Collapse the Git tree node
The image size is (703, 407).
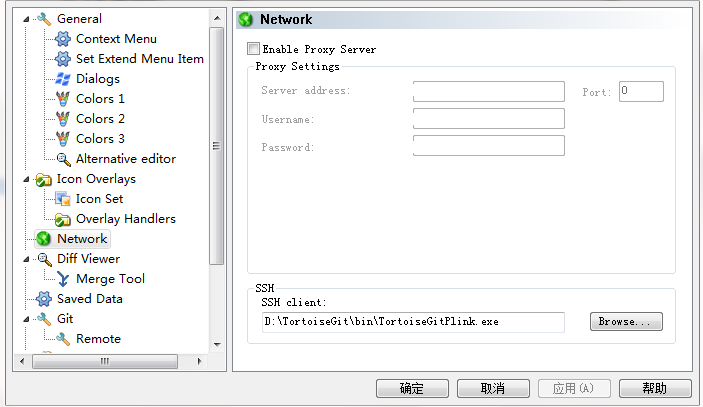coord(26,319)
